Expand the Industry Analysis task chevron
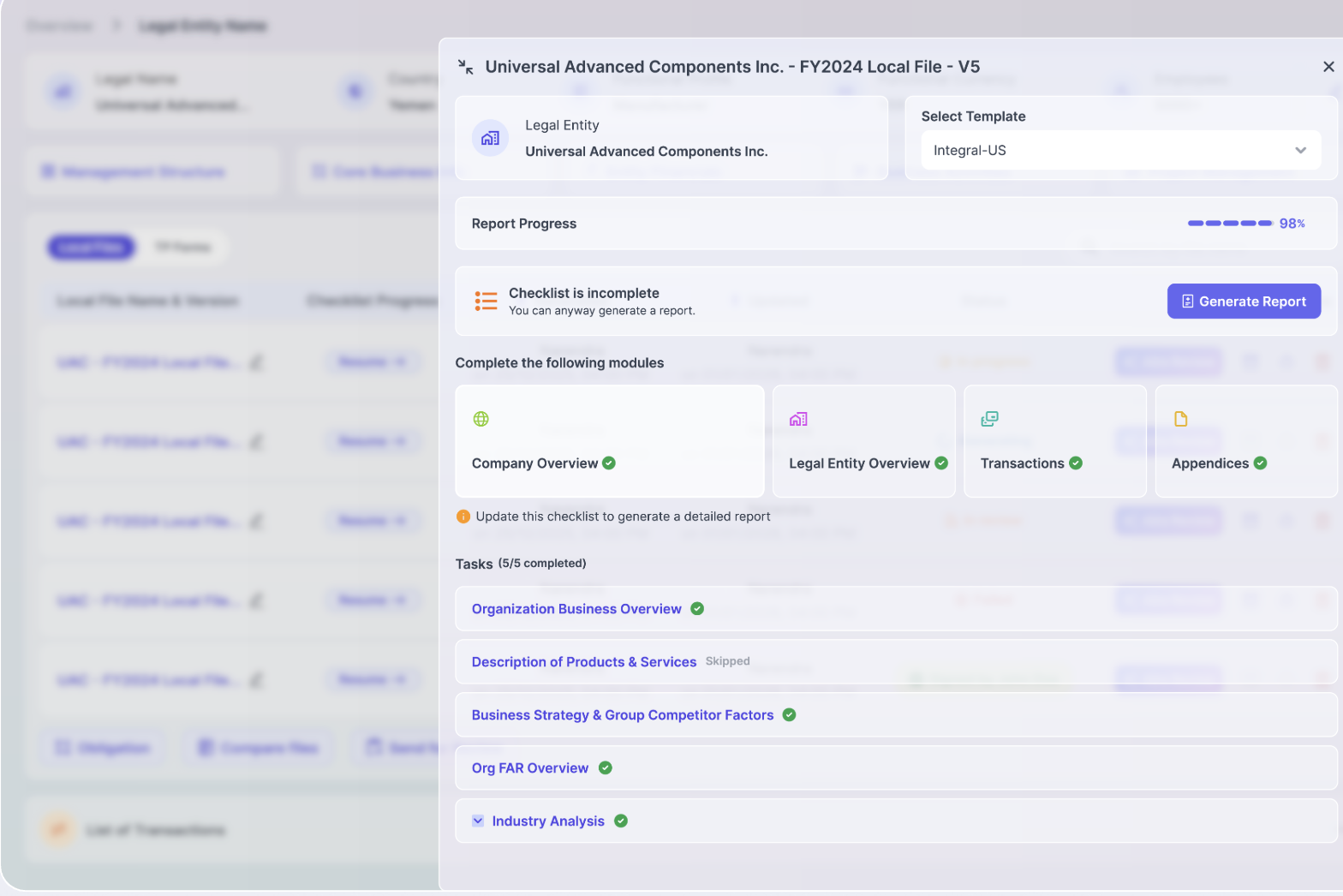This screenshot has height=896, width=1343. 478,821
